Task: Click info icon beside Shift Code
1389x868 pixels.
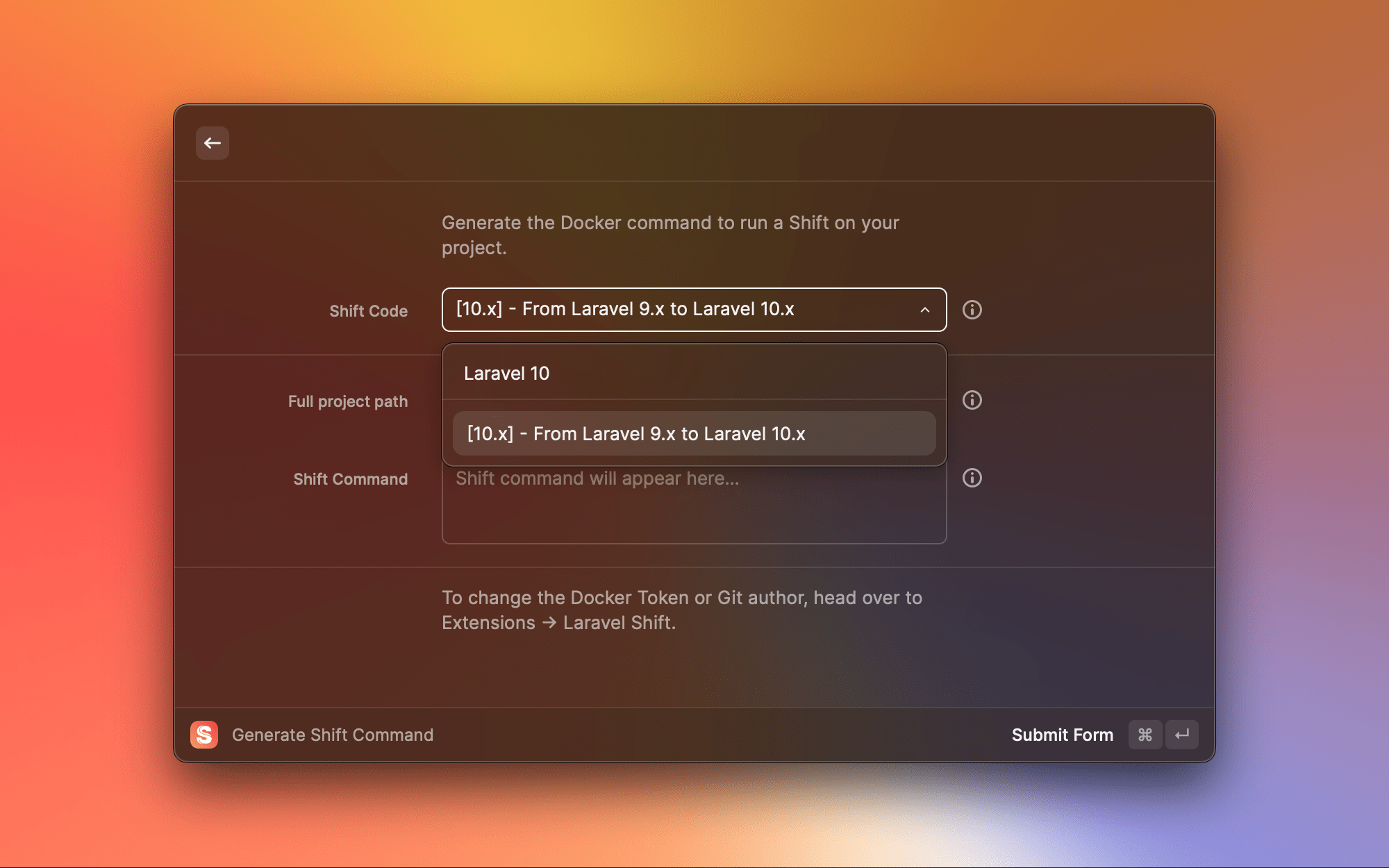Action: [972, 310]
